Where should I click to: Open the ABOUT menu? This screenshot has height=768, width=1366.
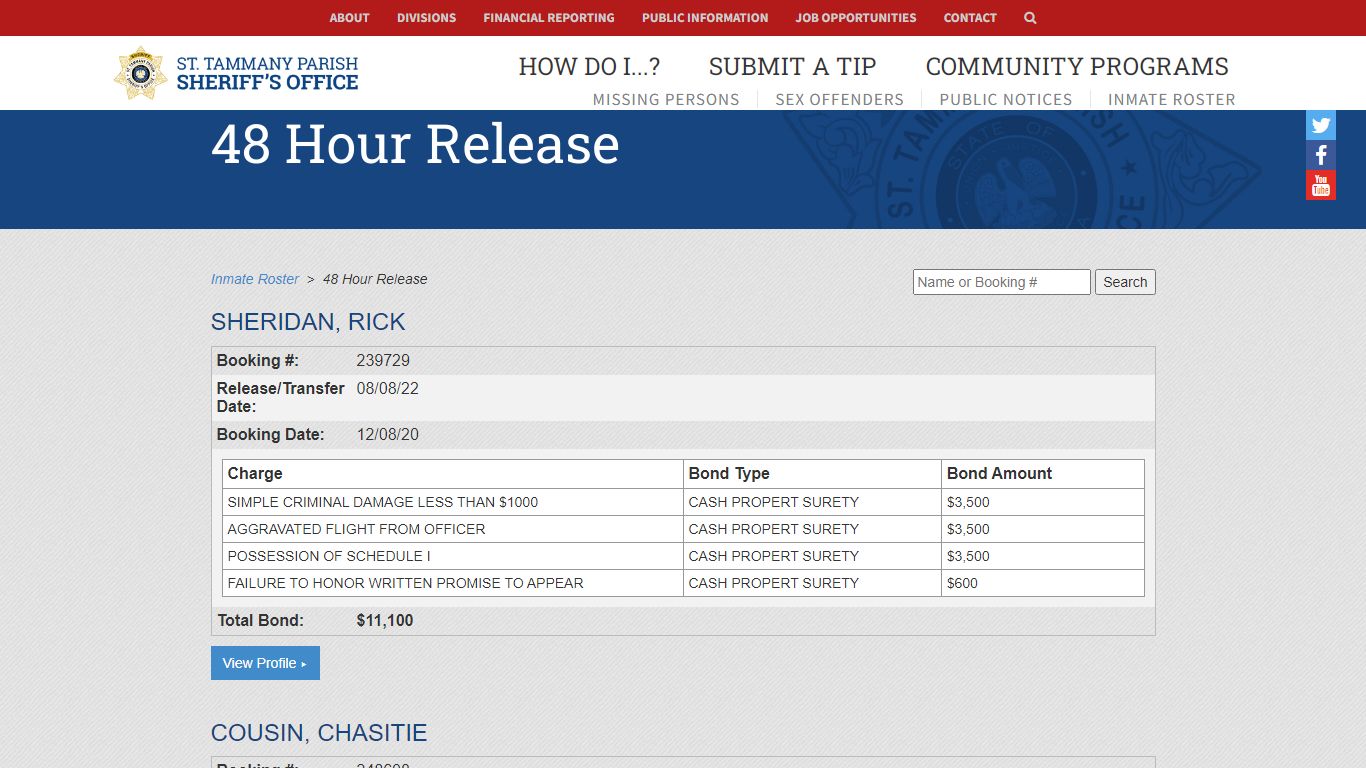[x=349, y=18]
